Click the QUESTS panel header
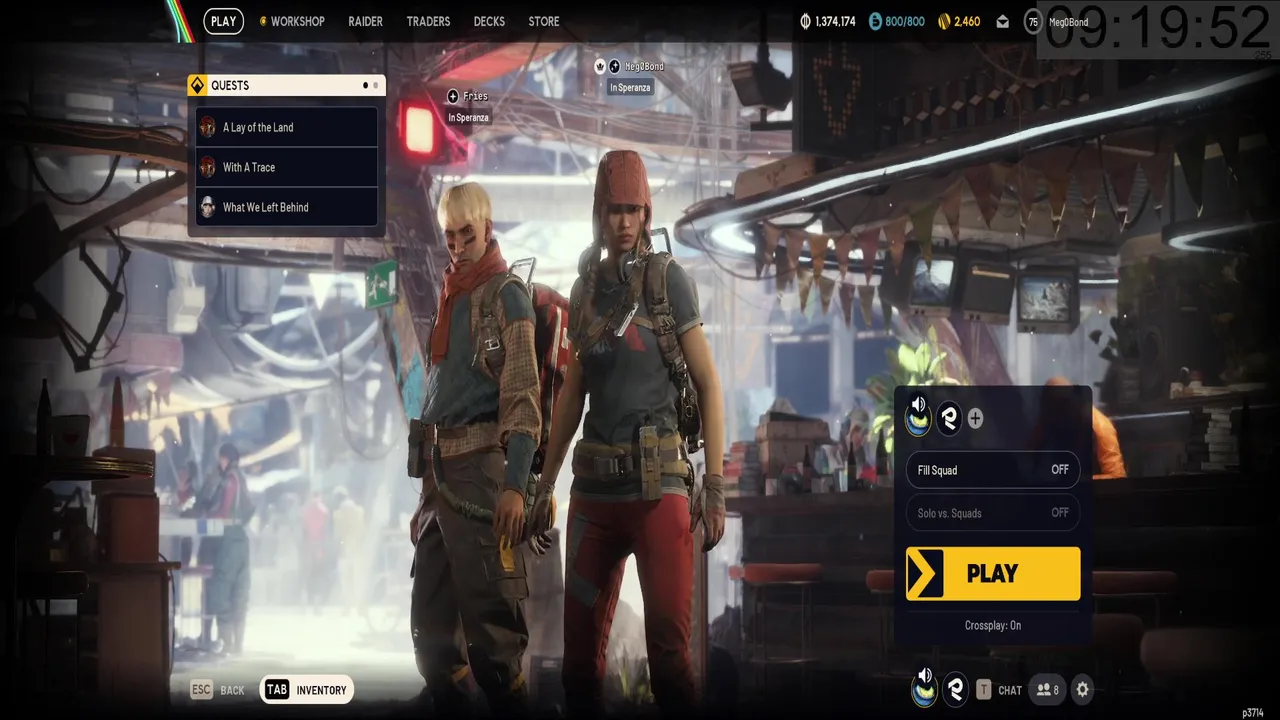 (x=286, y=85)
